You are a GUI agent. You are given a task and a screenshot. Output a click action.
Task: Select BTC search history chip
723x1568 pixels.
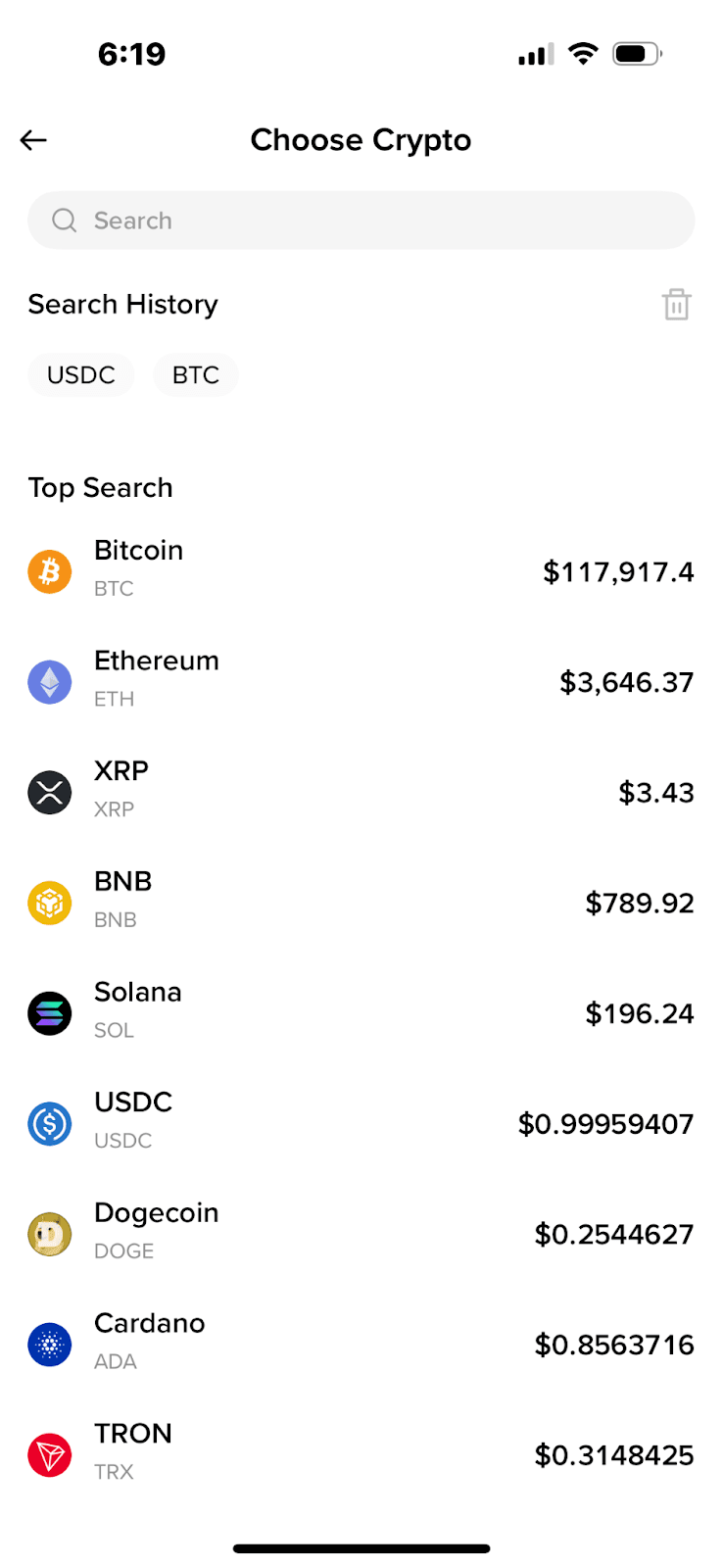click(196, 375)
